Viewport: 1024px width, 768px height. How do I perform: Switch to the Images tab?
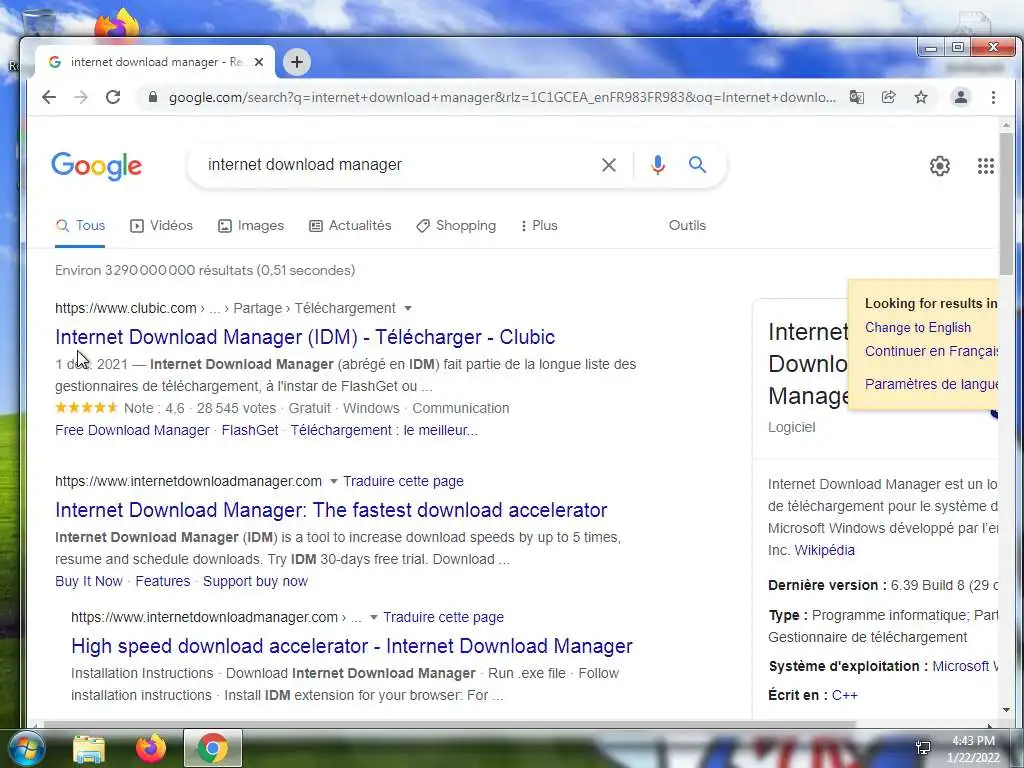coord(251,226)
